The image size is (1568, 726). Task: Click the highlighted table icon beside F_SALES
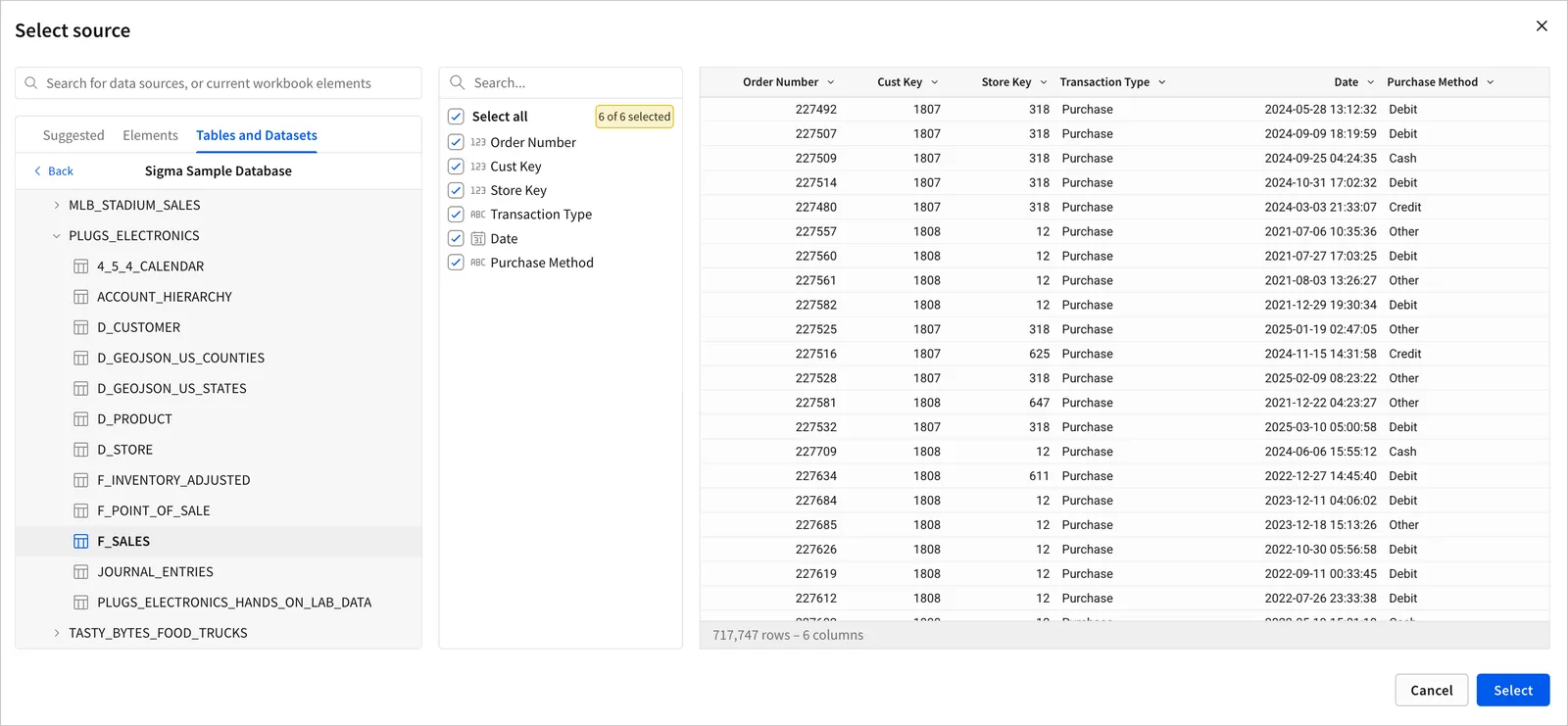tap(81, 542)
